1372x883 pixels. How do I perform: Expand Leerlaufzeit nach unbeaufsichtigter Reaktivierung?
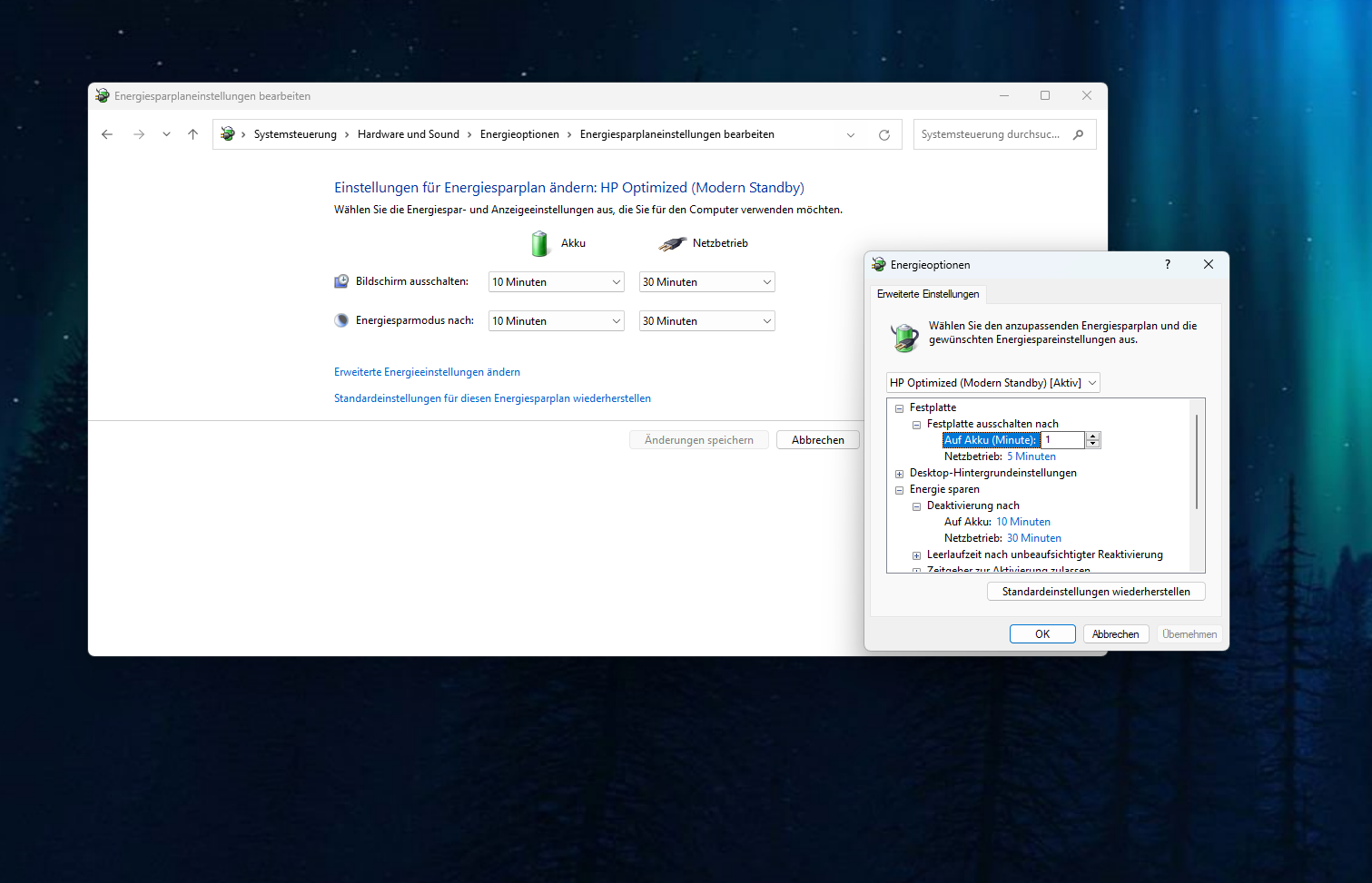click(916, 555)
